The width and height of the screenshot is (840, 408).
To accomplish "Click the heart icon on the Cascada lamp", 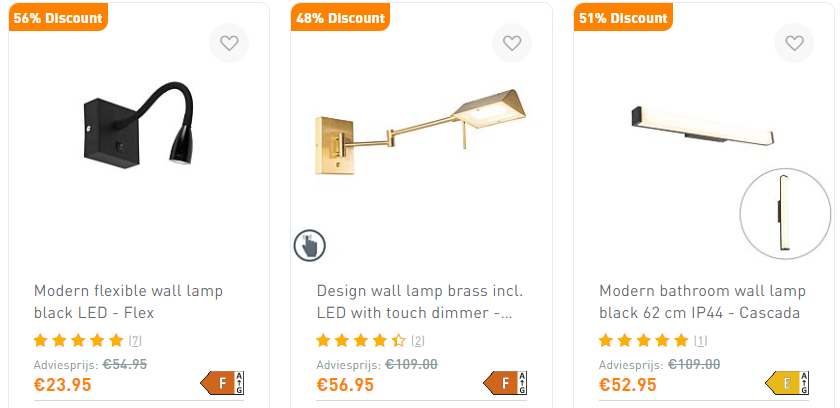I will point(794,43).
